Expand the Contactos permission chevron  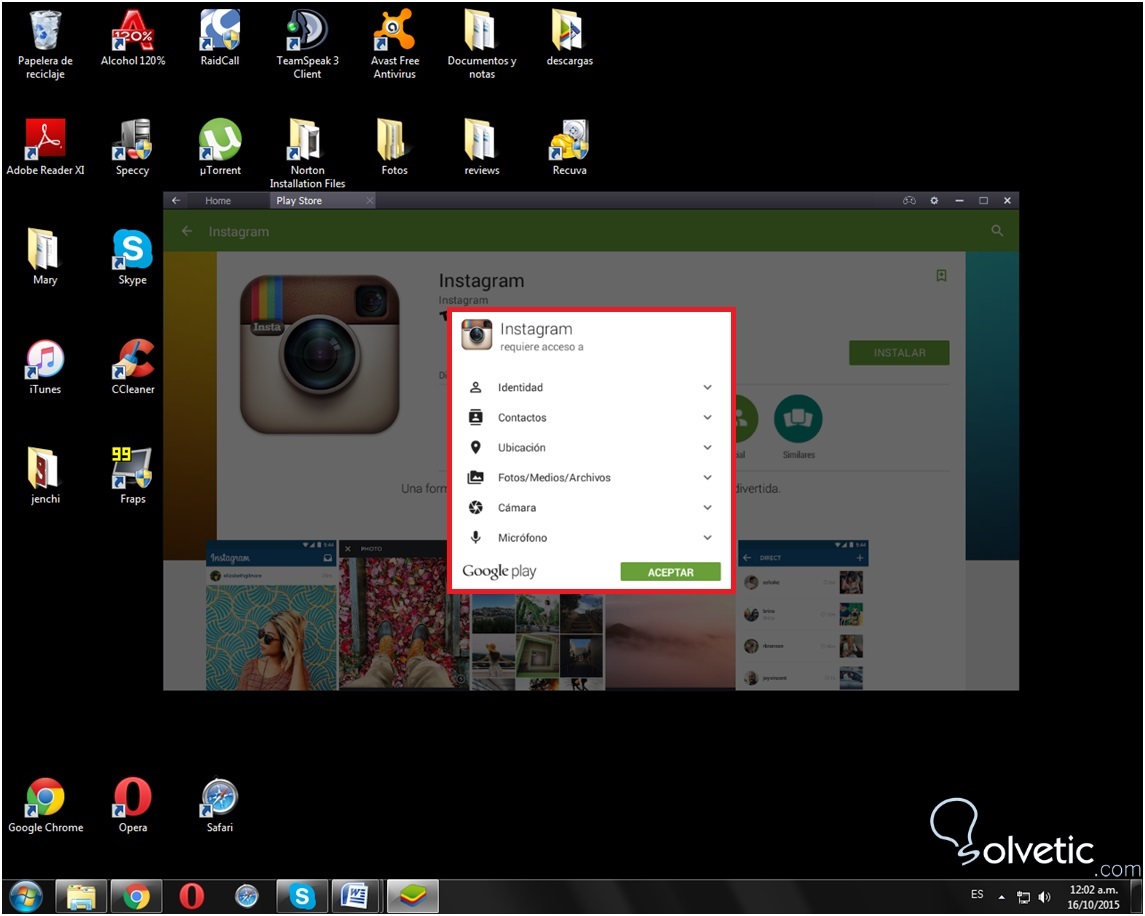coord(707,417)
